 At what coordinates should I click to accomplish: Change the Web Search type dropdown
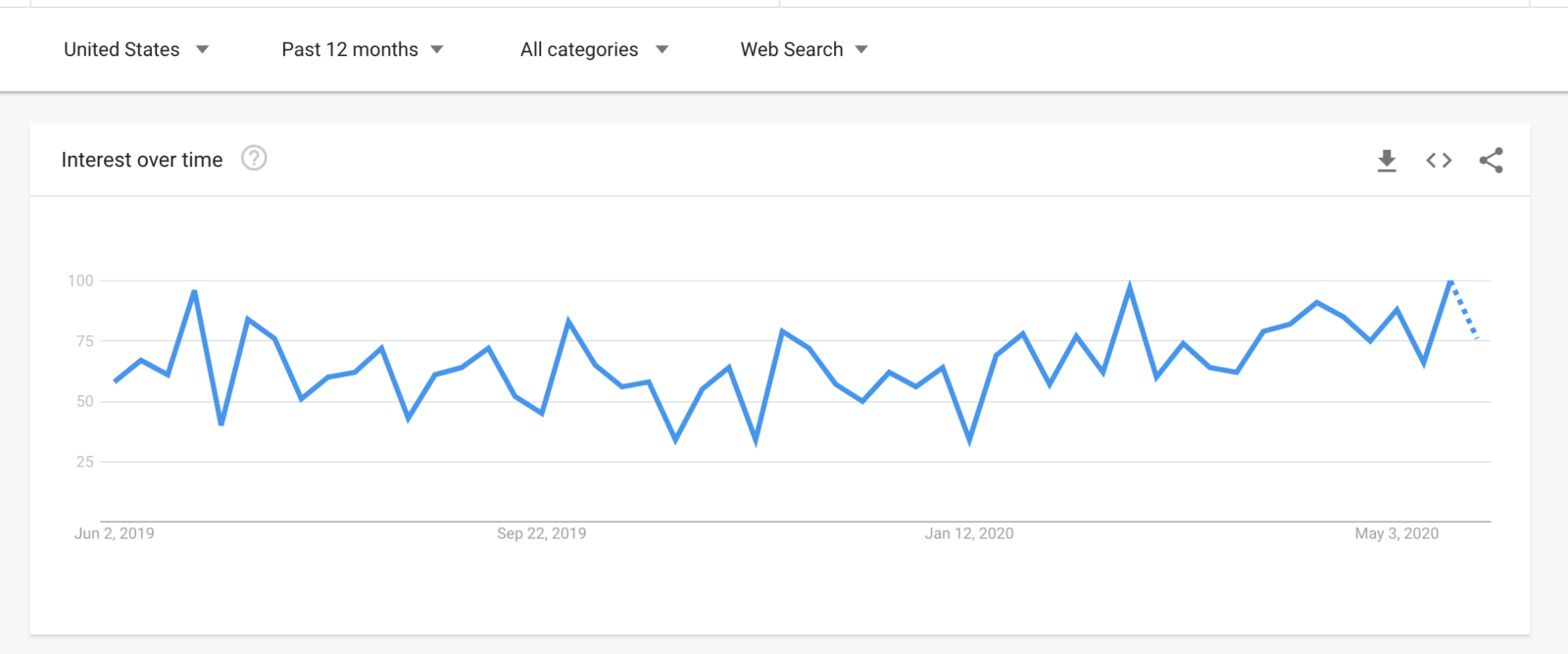pyautogui.click(x=804, y=49)
